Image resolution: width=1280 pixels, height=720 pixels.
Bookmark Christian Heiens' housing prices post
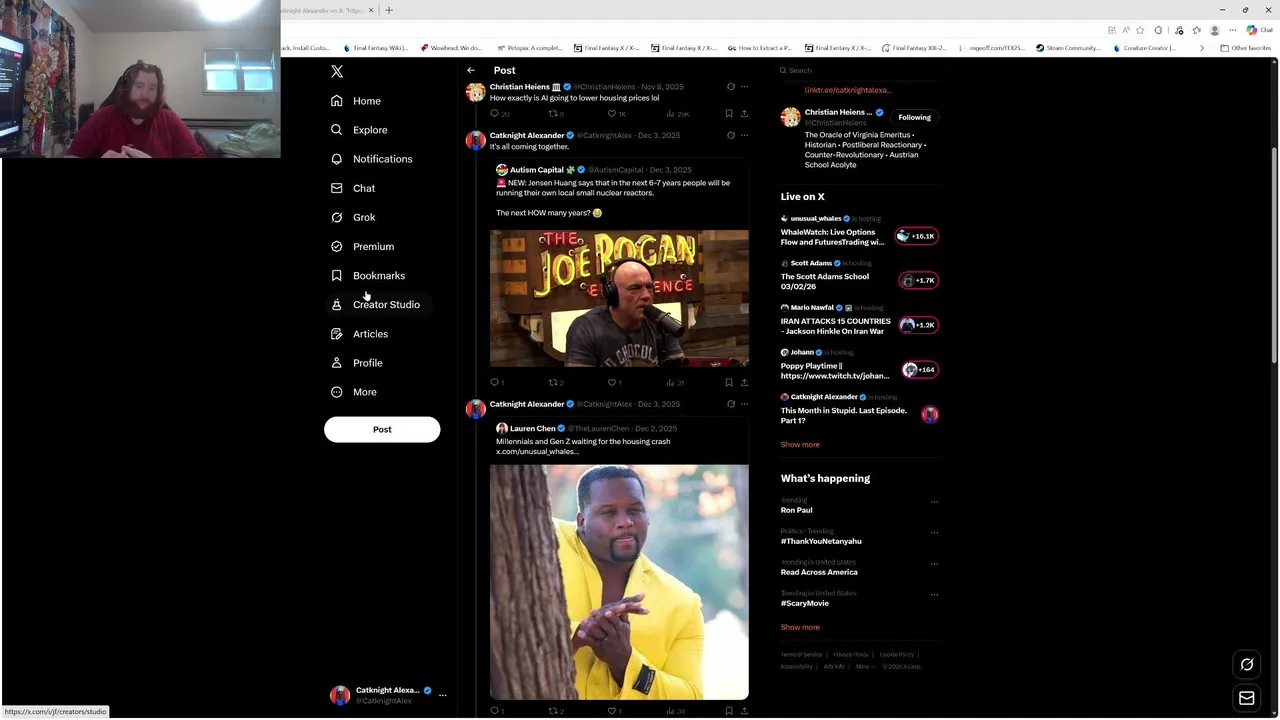(729, 114)
